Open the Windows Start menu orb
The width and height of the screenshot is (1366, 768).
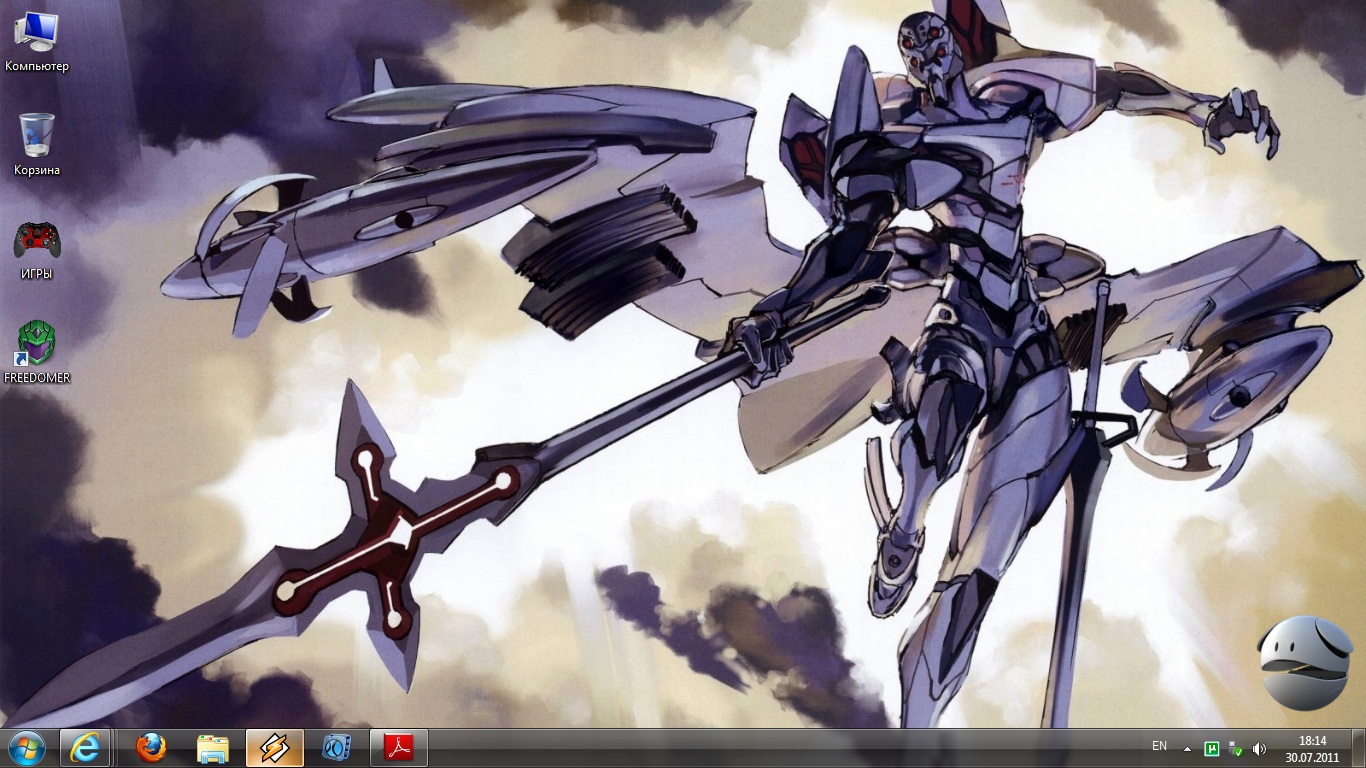tap(26, 748)
